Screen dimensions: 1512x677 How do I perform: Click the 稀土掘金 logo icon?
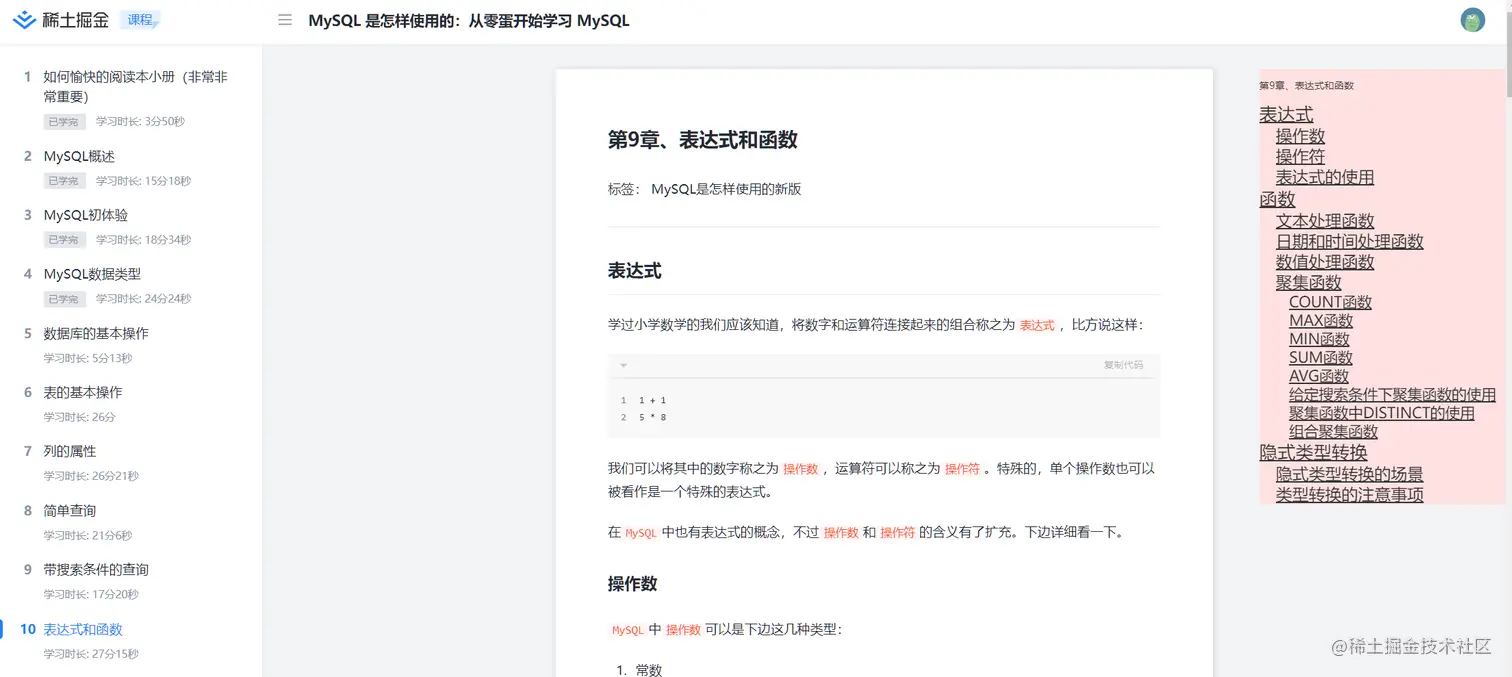click(24, 20)
